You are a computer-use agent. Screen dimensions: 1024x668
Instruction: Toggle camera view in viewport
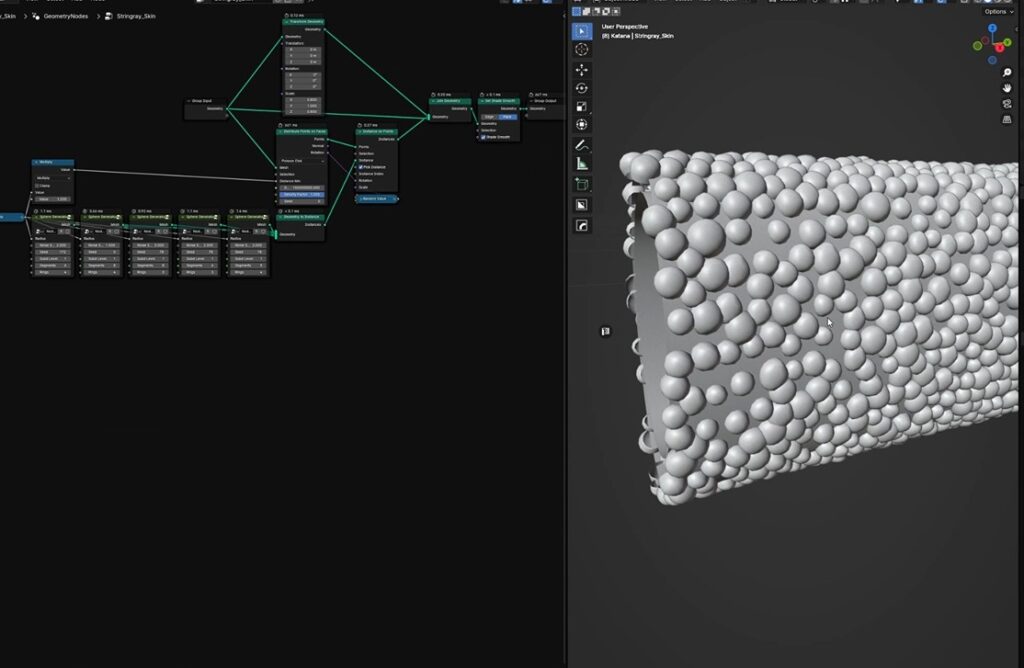point(1007,103)
